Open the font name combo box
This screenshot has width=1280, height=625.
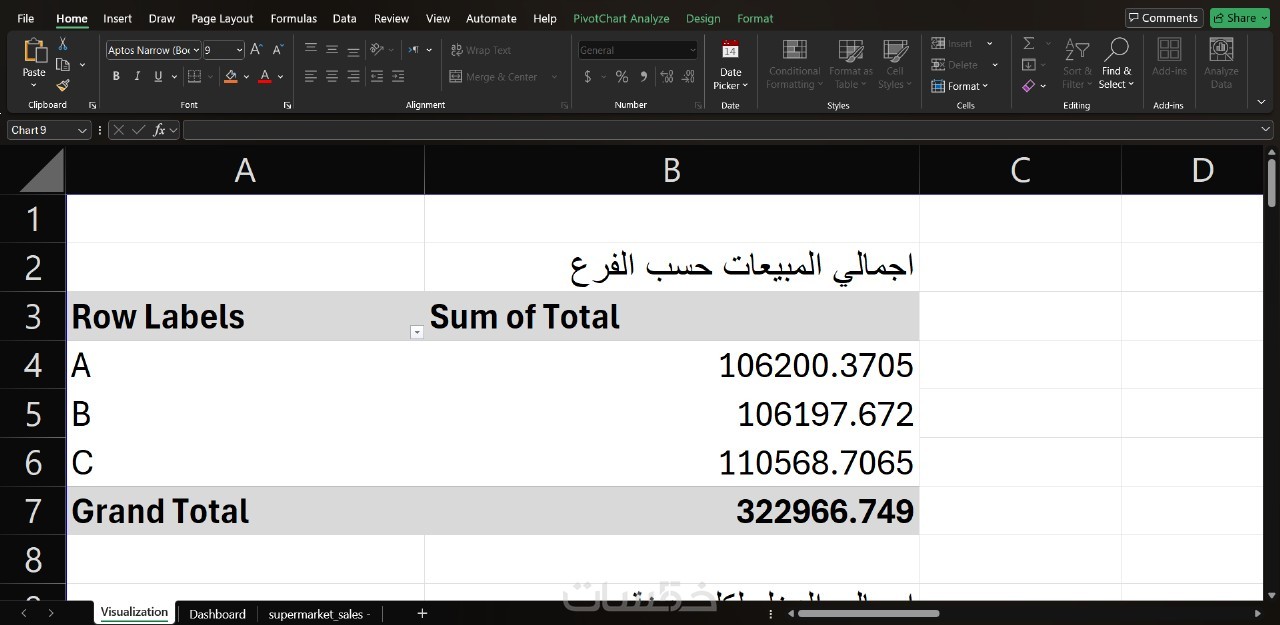(153, 50)
